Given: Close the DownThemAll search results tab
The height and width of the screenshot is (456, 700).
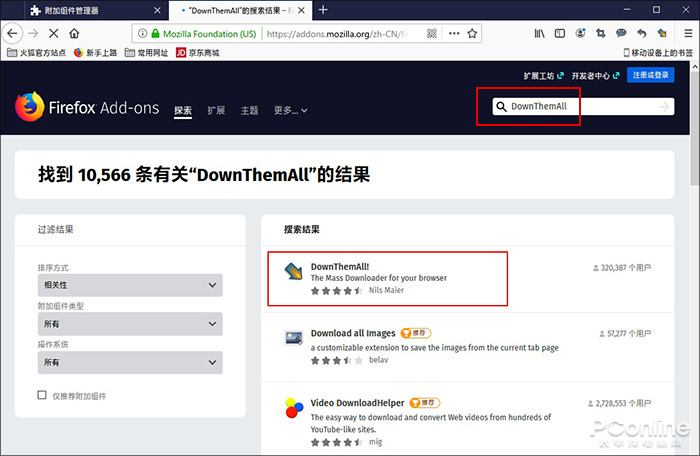Looking at the screenshot, I should [301, 10].
